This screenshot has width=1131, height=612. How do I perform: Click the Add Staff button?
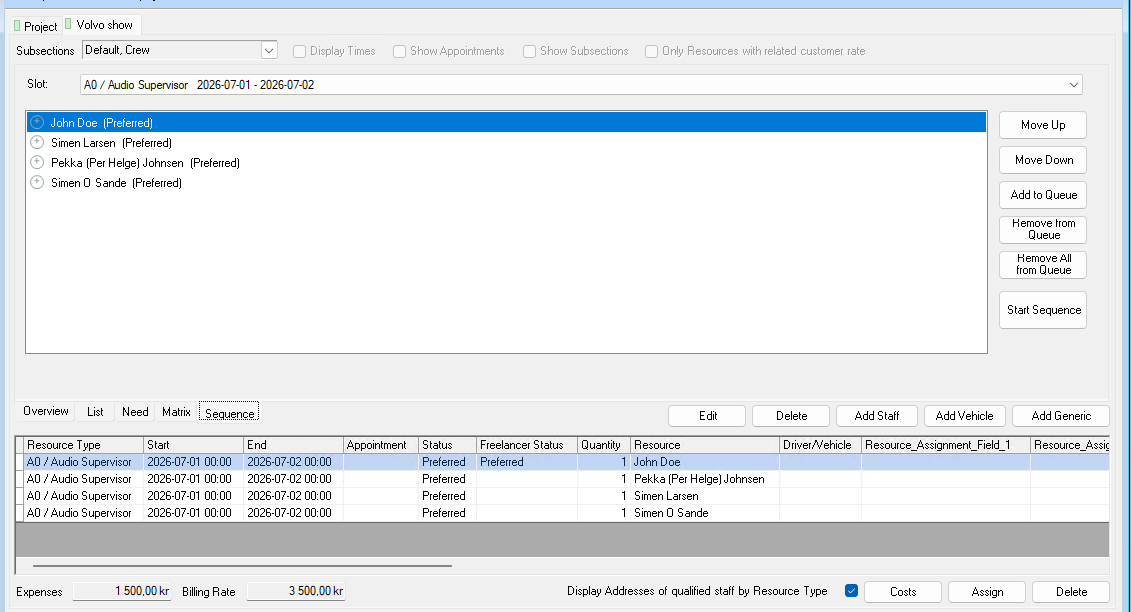coord(876,416)
